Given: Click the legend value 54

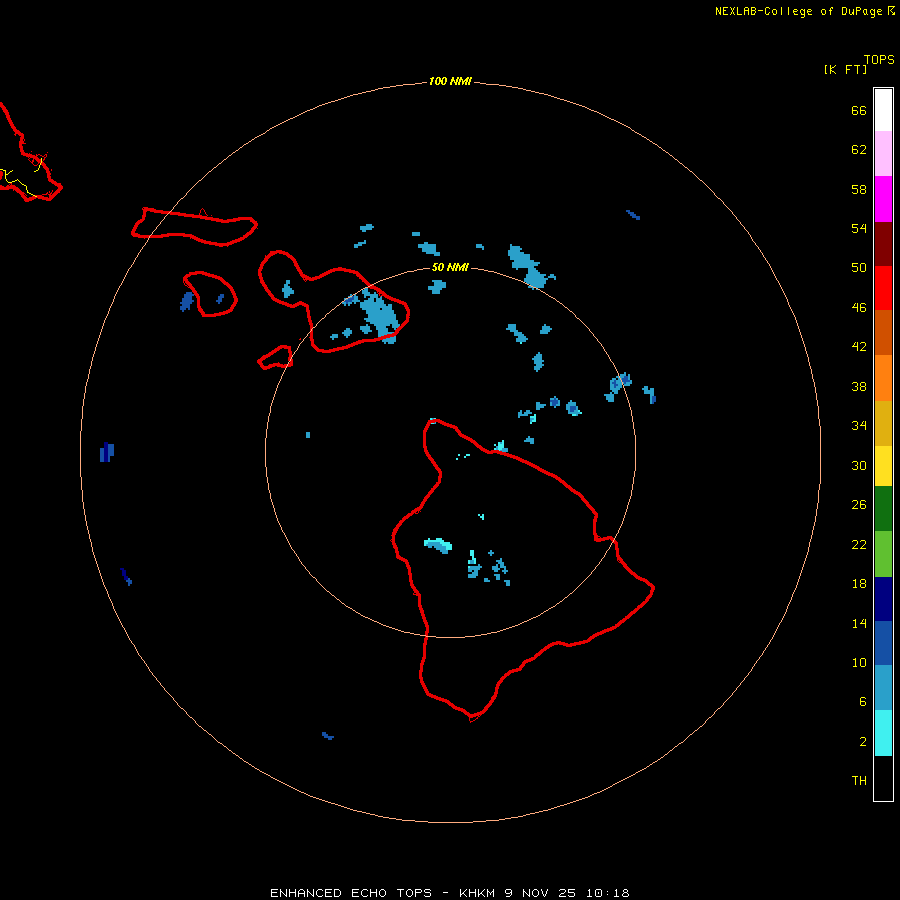Looking at the screenshot, I should [x=859, y=228].
